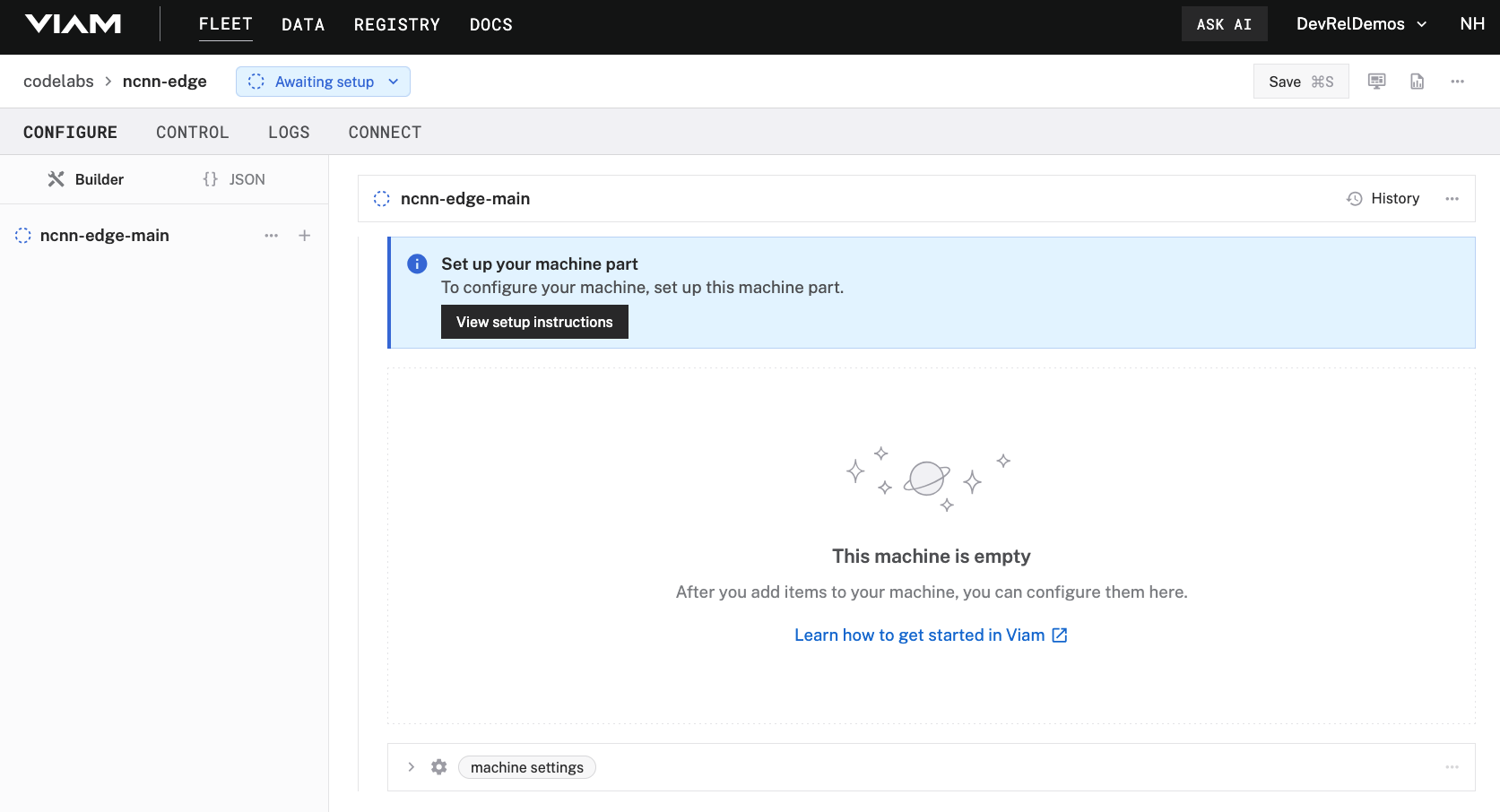This screenshot has height=812, width=1500.
Task: Click the info icon in setup banner
Action: click(417, 263)
